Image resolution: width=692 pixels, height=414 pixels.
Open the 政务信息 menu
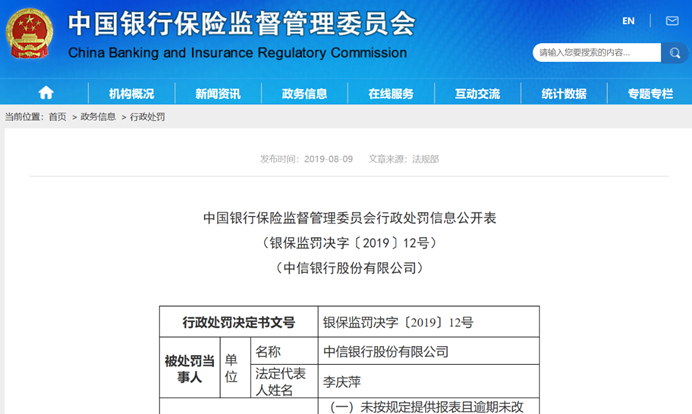pos(305,94)
